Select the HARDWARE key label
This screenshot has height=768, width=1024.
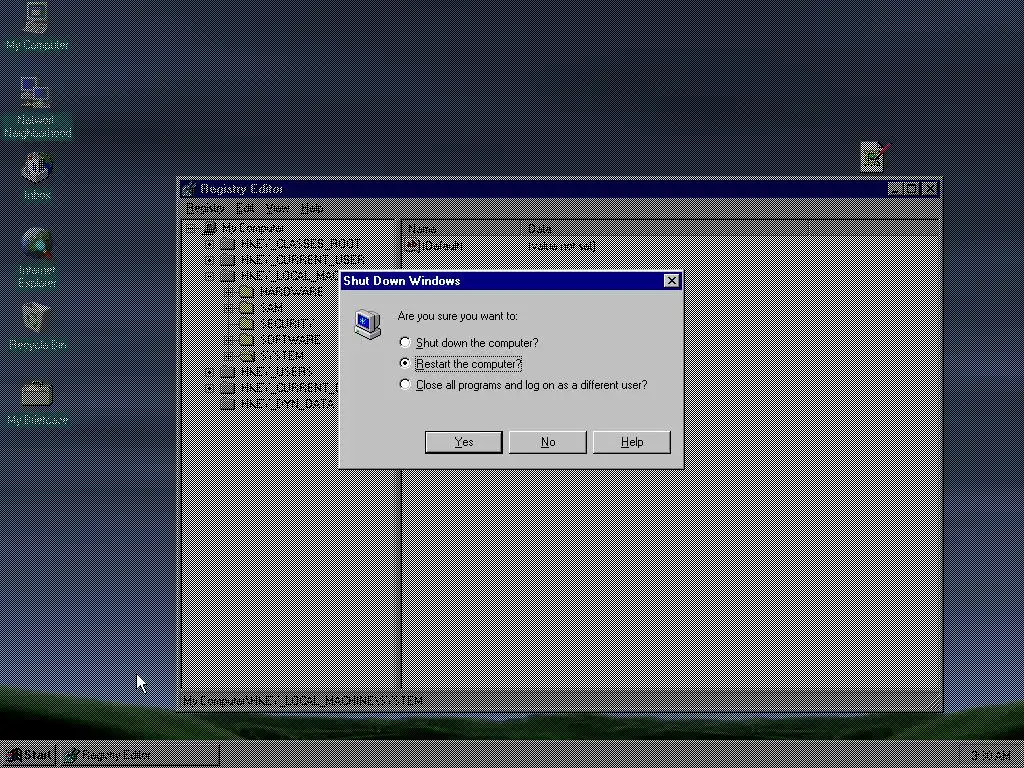coord(291,292)
